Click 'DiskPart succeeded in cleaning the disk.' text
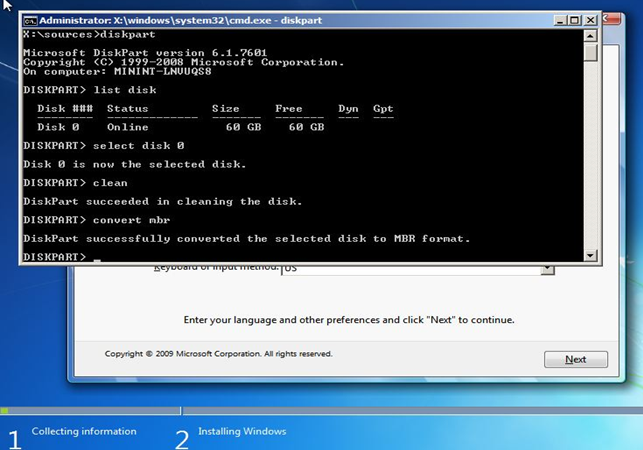Screen dimensions: 643x450 click(162, 201)
